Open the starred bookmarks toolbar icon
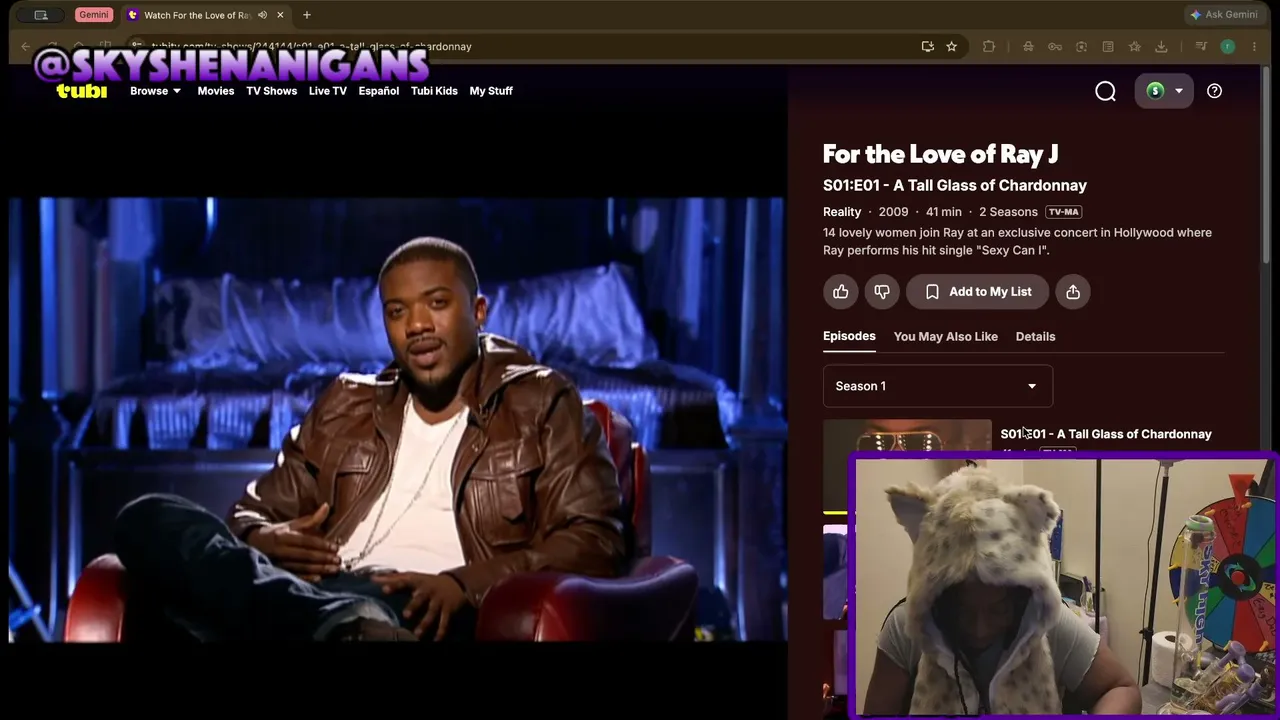1280x720 pixels. [1135, 46]
